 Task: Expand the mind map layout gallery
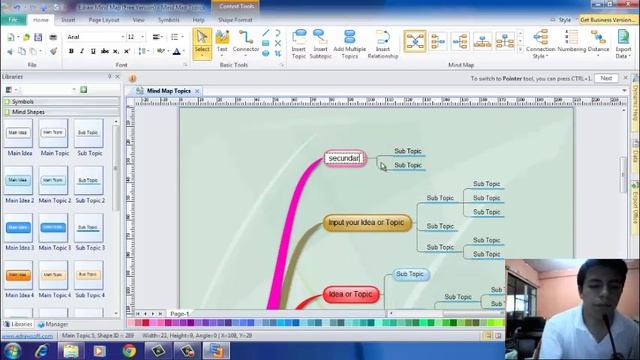(520, 49)
